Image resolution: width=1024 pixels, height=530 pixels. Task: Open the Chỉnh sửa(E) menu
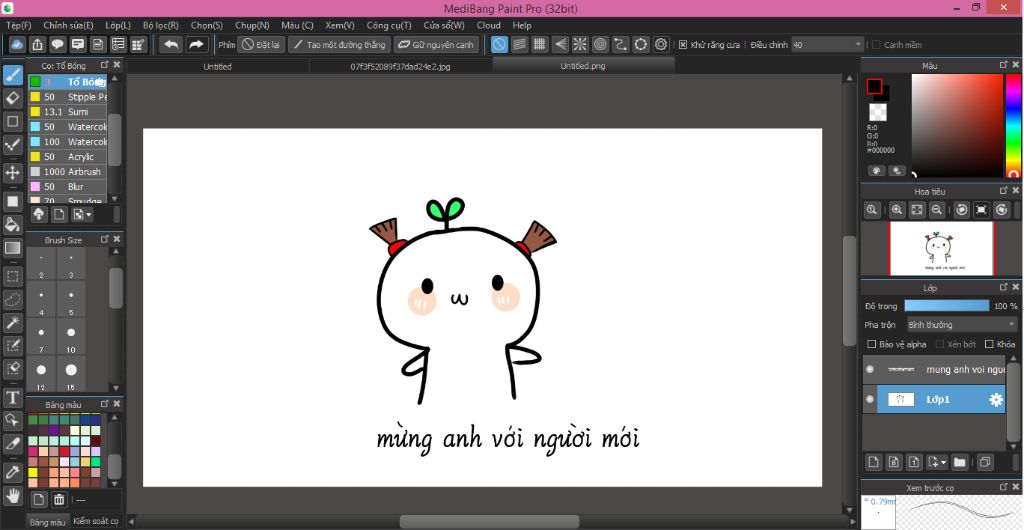[68, 25]
